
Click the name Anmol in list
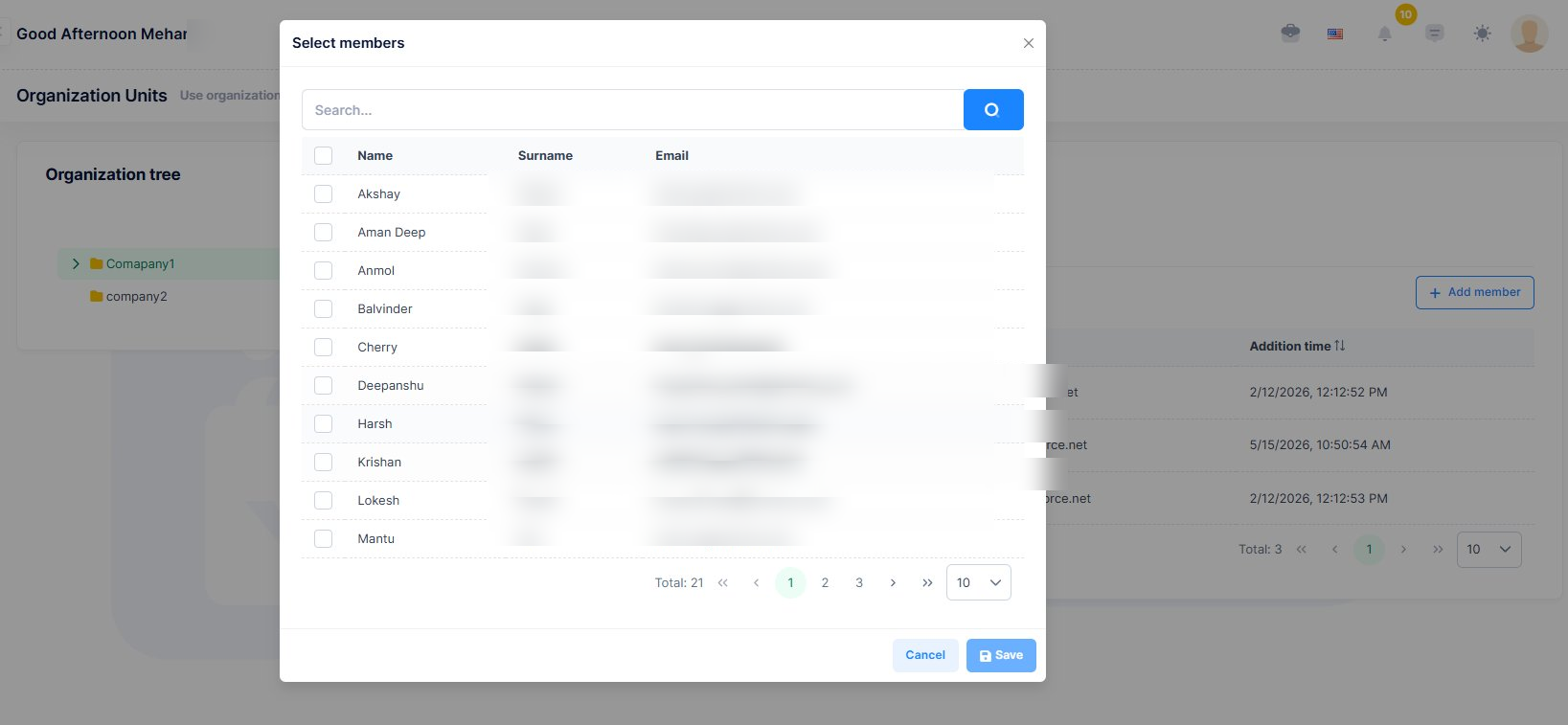[x=376, y=270]
